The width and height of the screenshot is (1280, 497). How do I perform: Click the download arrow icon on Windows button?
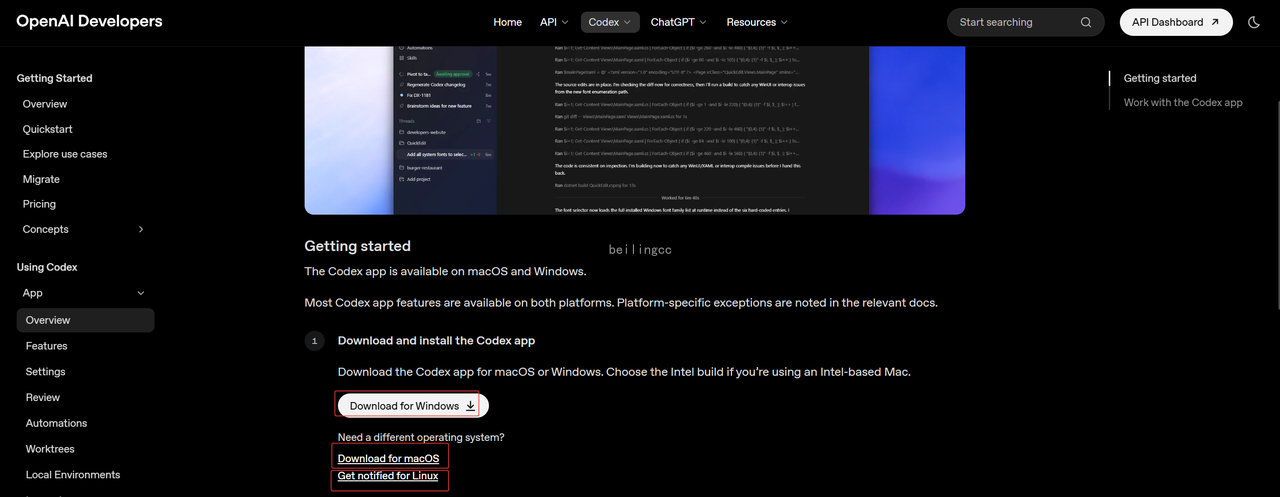click(471, 406)
